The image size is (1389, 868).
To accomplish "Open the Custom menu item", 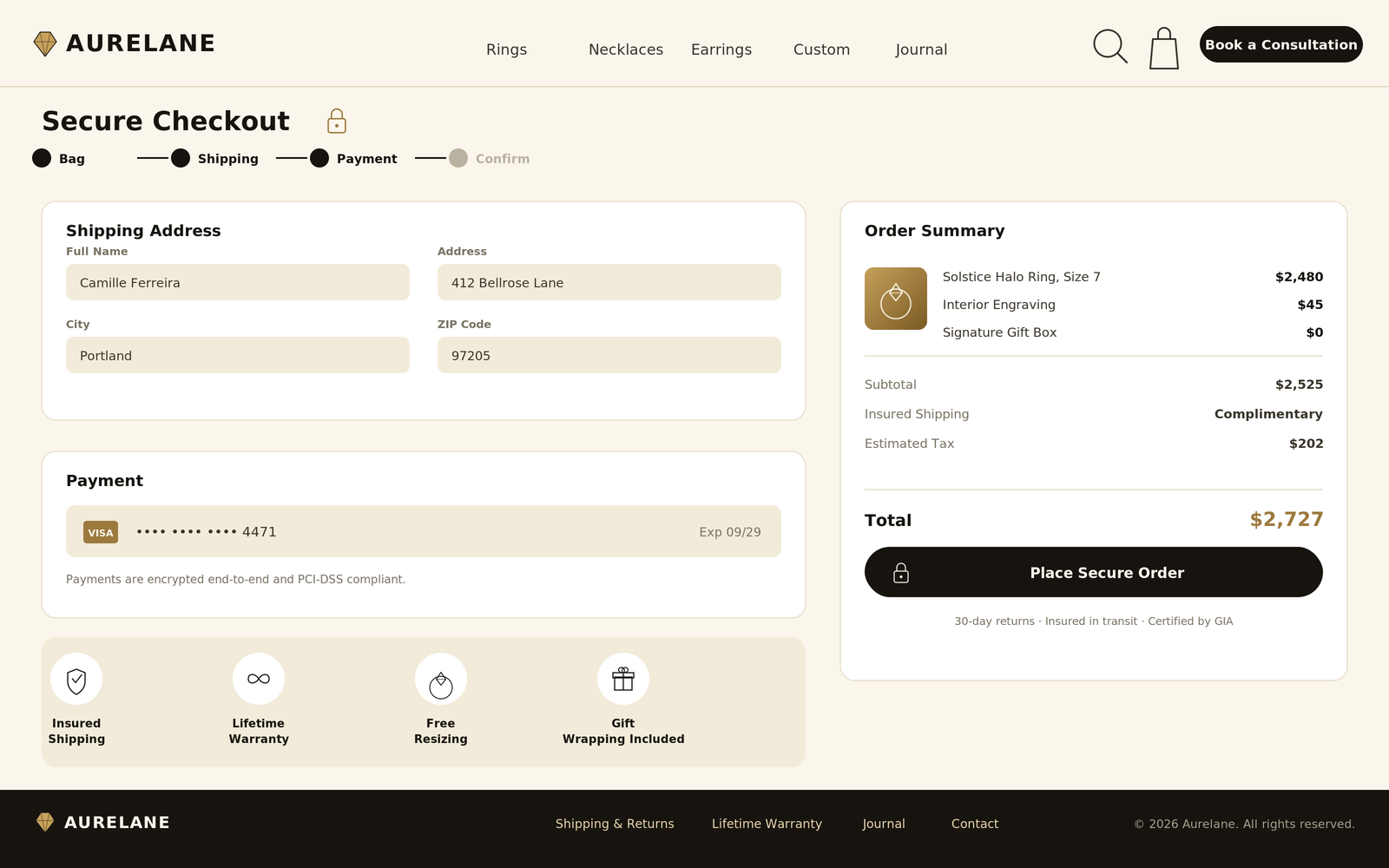I will coord(821,49).
